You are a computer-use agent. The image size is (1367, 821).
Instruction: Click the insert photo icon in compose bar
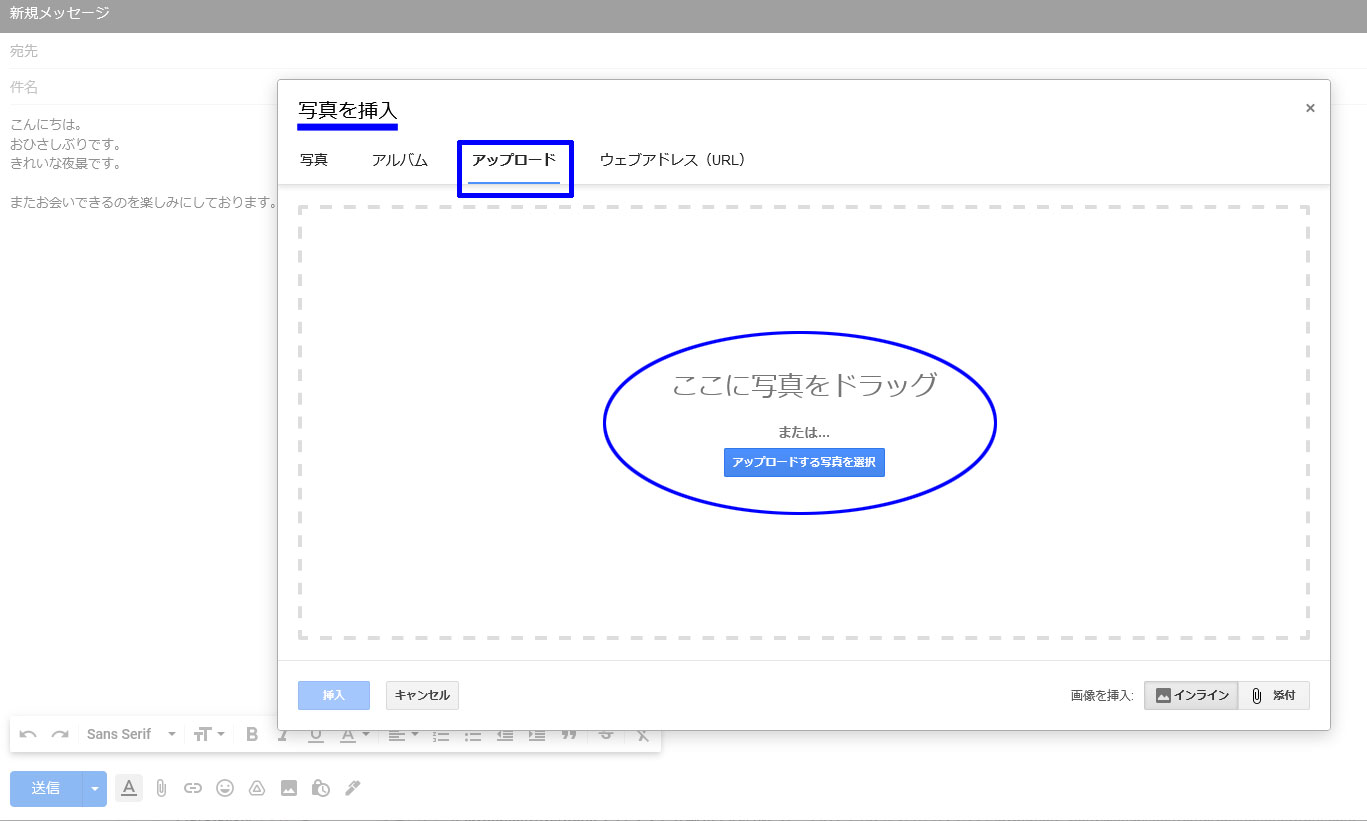click(x=289, y=788)
